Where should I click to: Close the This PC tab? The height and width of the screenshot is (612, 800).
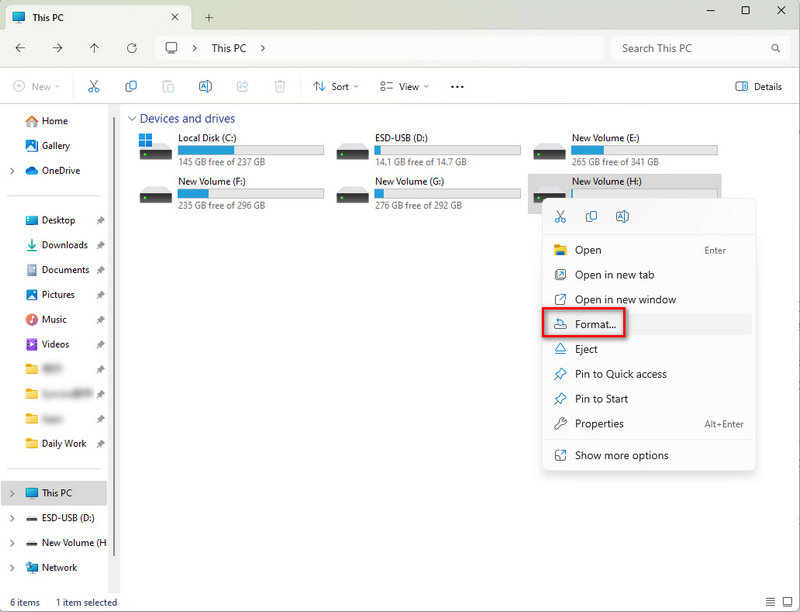(174, 17)
